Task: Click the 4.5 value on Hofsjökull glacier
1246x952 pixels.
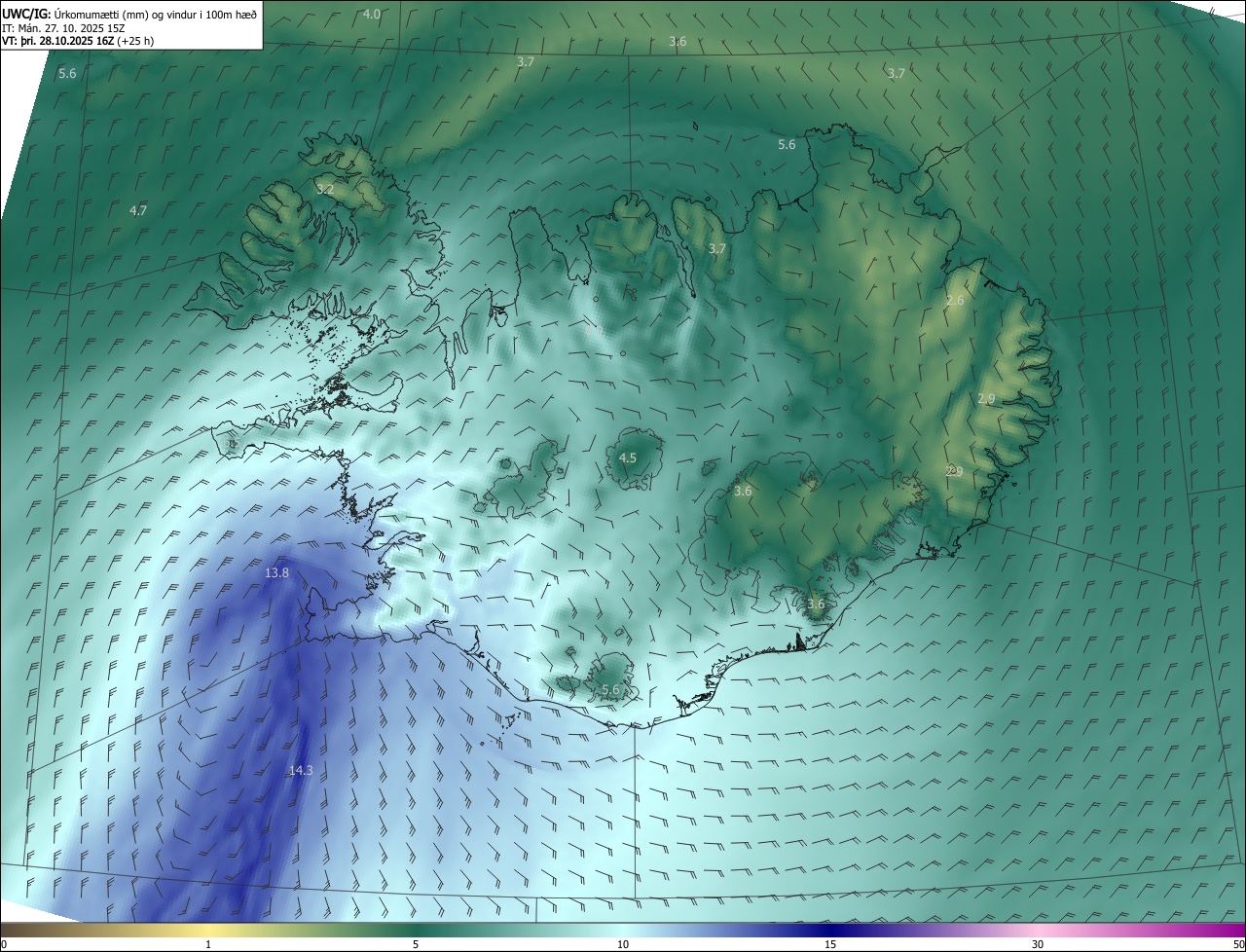Action: (628, 458)
